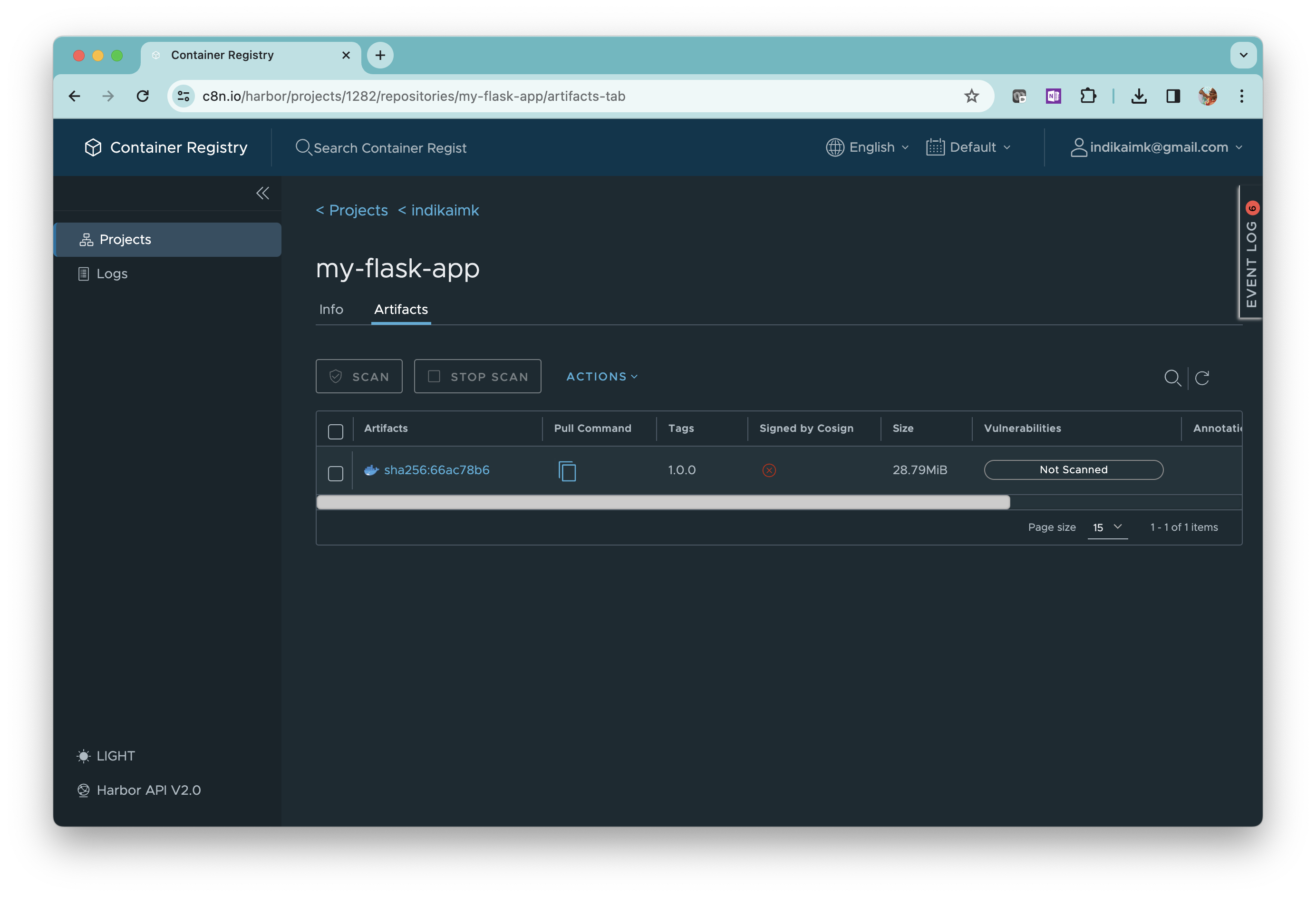Open the Page size 15 dropdown
The height and width of the screenshot is (897, 1316).
coord(1108,527)
